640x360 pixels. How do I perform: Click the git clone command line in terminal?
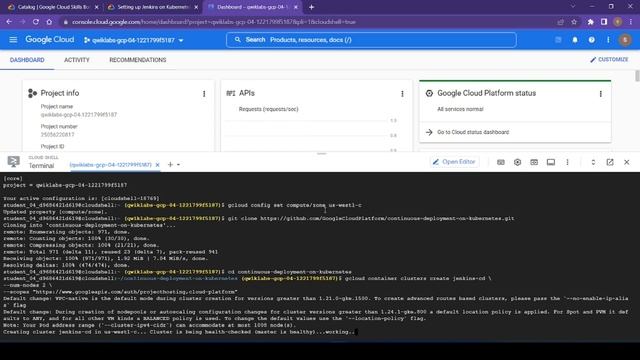click(x=259, y=218)
